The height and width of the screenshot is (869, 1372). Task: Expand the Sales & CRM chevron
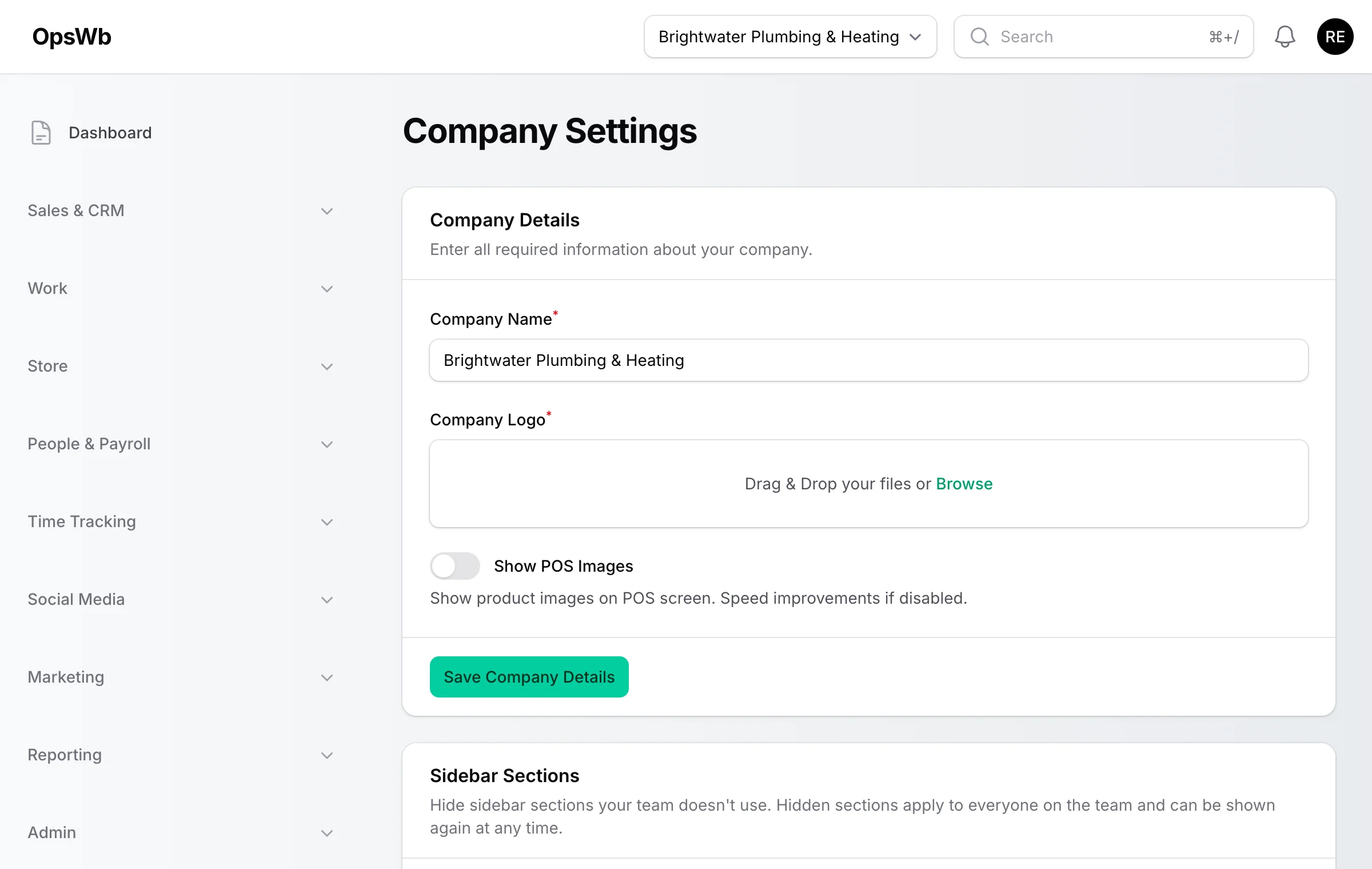pyautogui.click(x=327, y=211)
